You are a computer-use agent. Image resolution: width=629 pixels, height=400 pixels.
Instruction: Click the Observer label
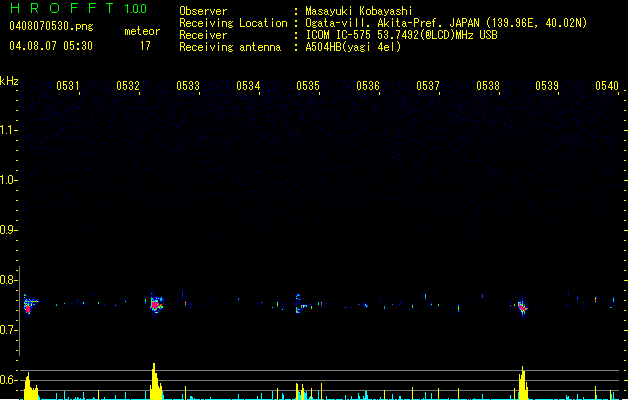[x=203, y=11]
